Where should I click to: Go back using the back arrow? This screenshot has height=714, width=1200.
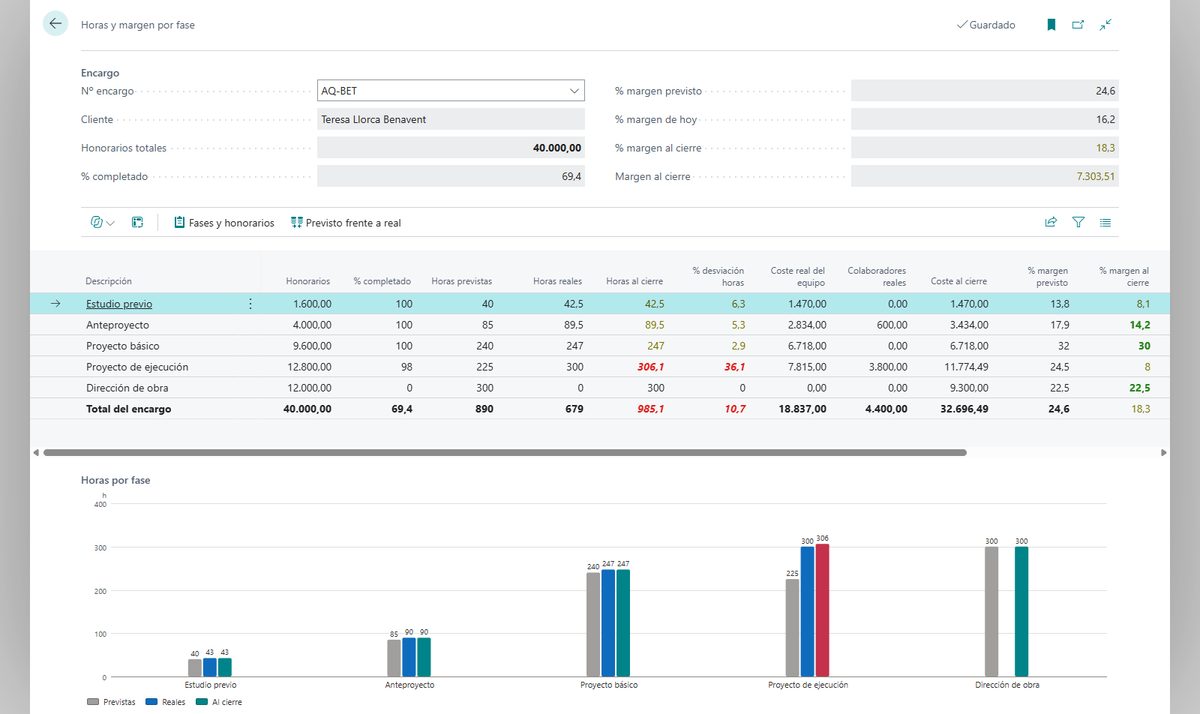(55, 24)
